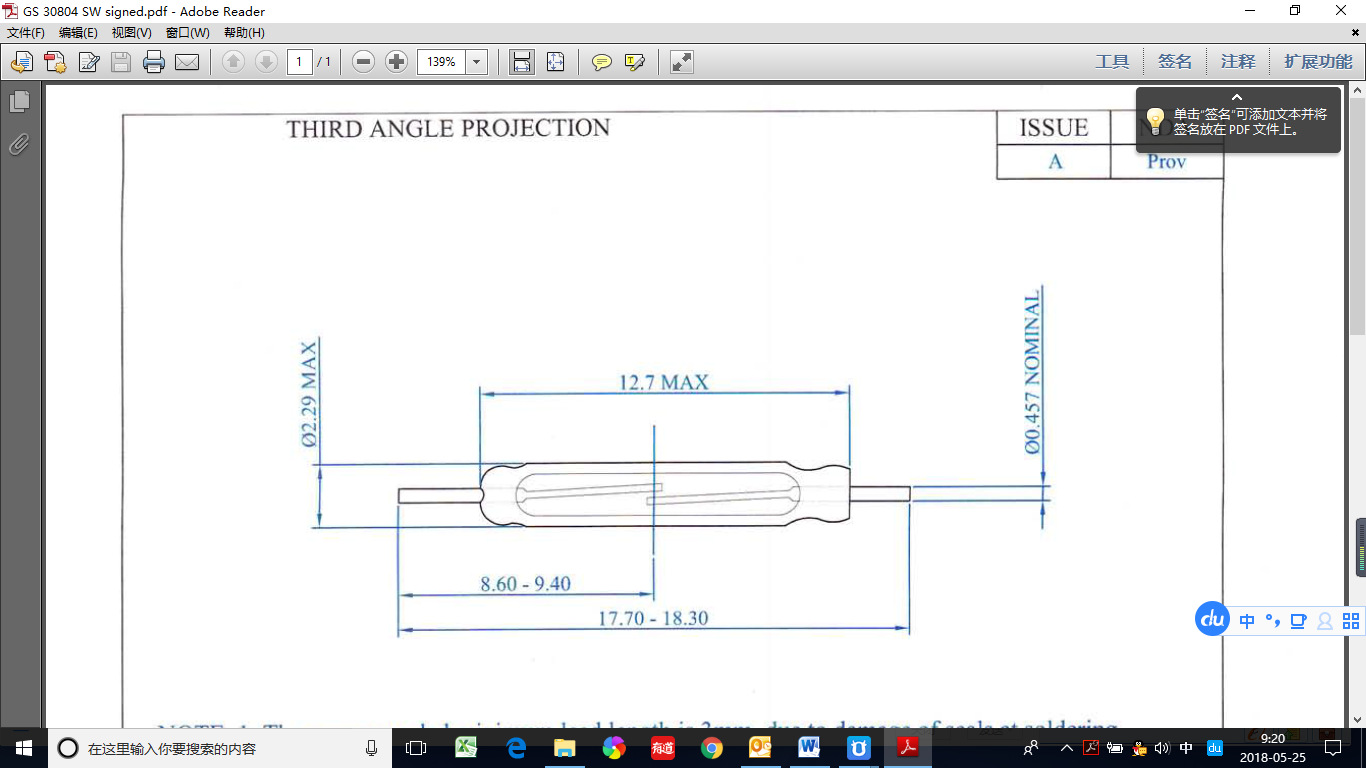Screen dimensions: 1366x768
Task: Open the Sign/Fill document pencil icon
Action: coord(88,62)
